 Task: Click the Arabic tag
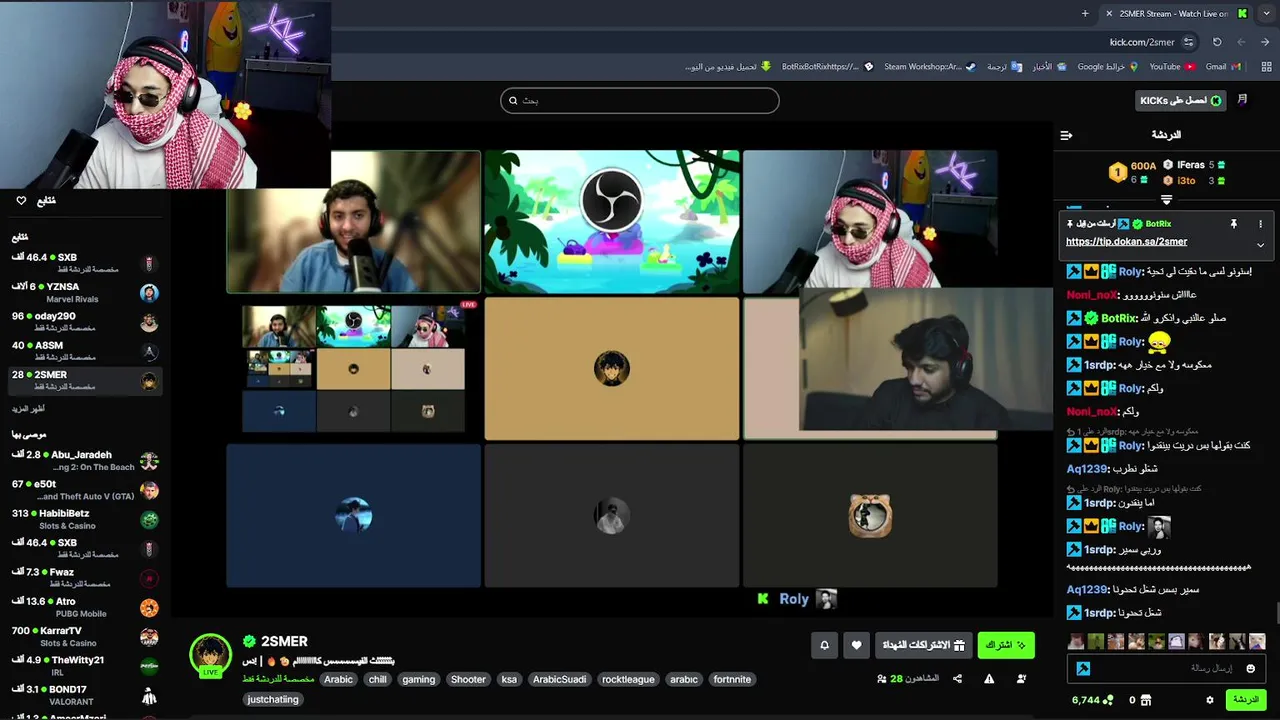[x=338, y=679]
